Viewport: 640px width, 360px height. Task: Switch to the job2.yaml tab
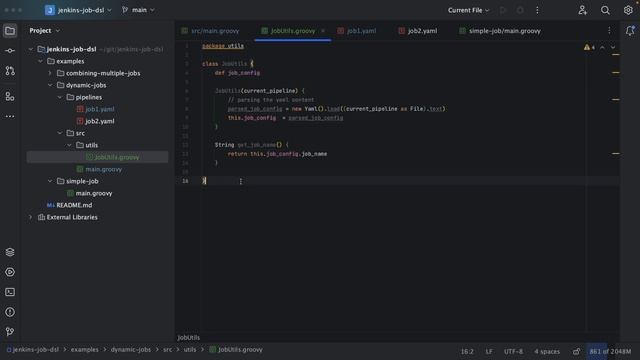(418, 31)
